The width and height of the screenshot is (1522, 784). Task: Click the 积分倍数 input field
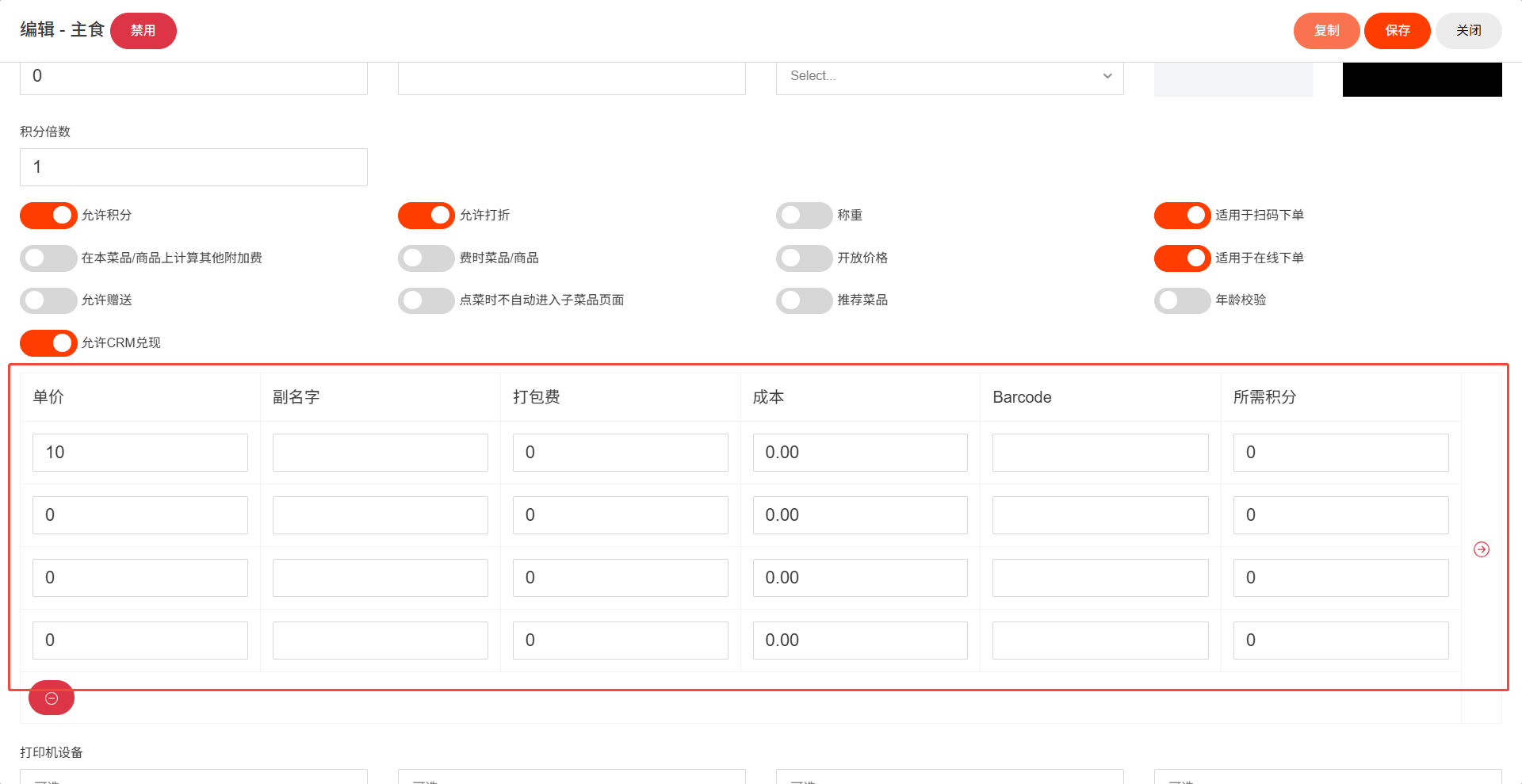coord(193,167)
